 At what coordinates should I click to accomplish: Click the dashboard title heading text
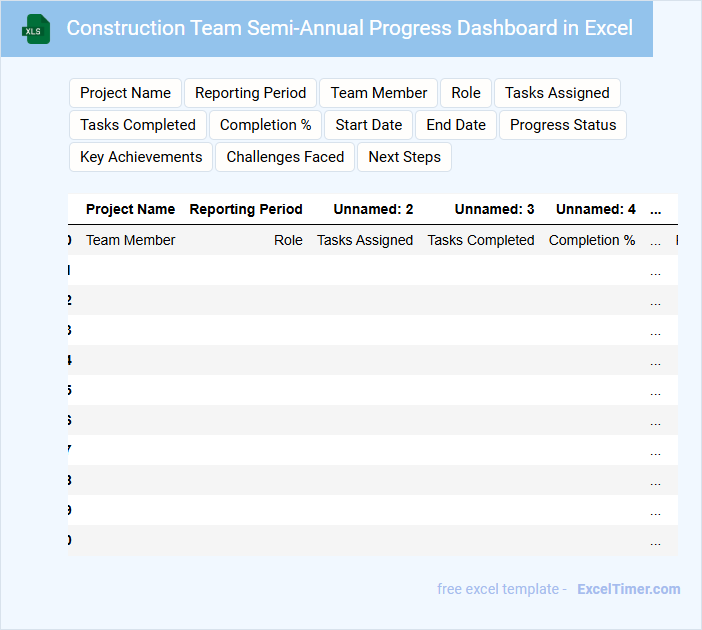(349, 28)
